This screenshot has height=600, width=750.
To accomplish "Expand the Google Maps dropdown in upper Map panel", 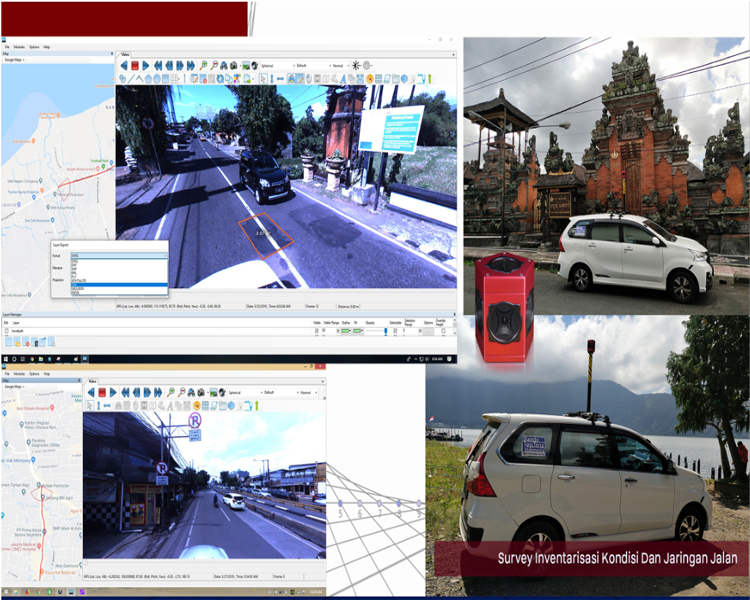I will coord(24,61).
